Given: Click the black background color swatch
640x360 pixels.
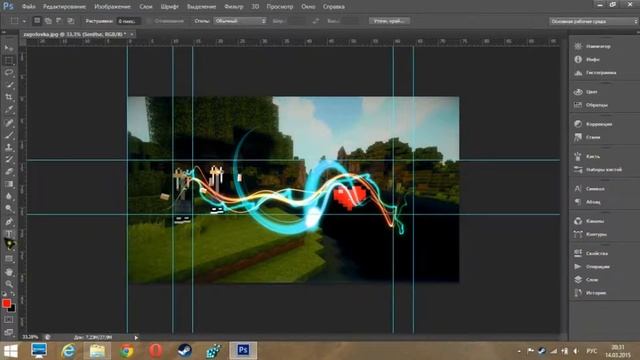Looking at the screenshot, I should [12, 308].
